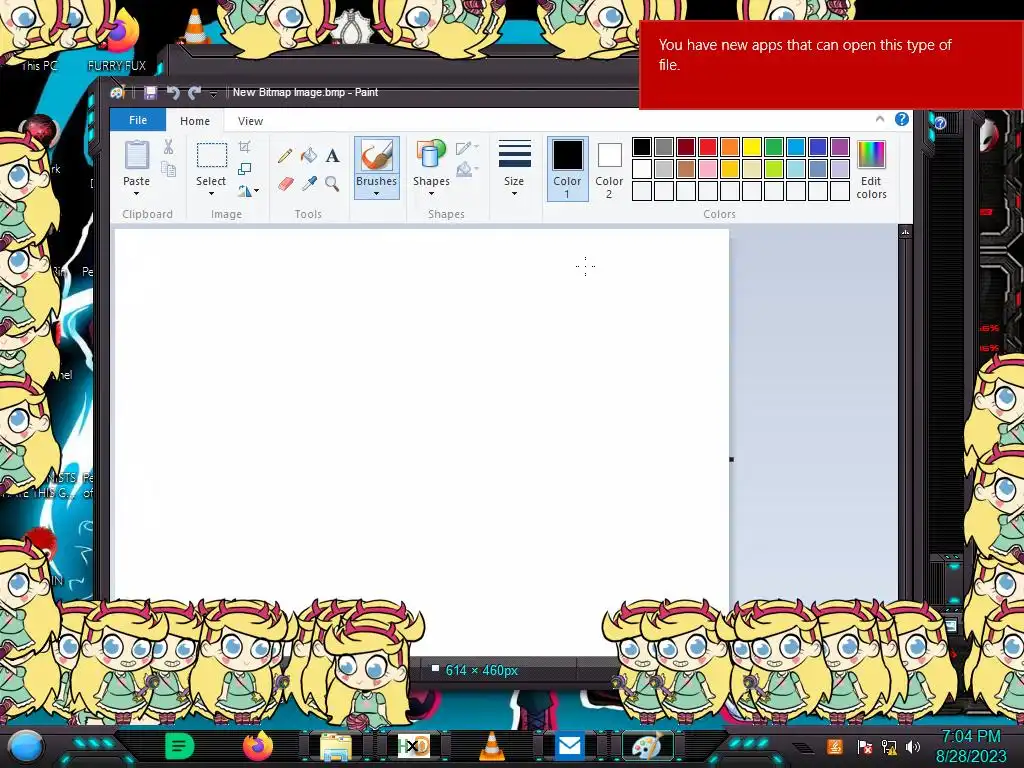Click the Save icon in title bar
The height and width of the screenshot is (768, 1024).
[x=150, y=93]
